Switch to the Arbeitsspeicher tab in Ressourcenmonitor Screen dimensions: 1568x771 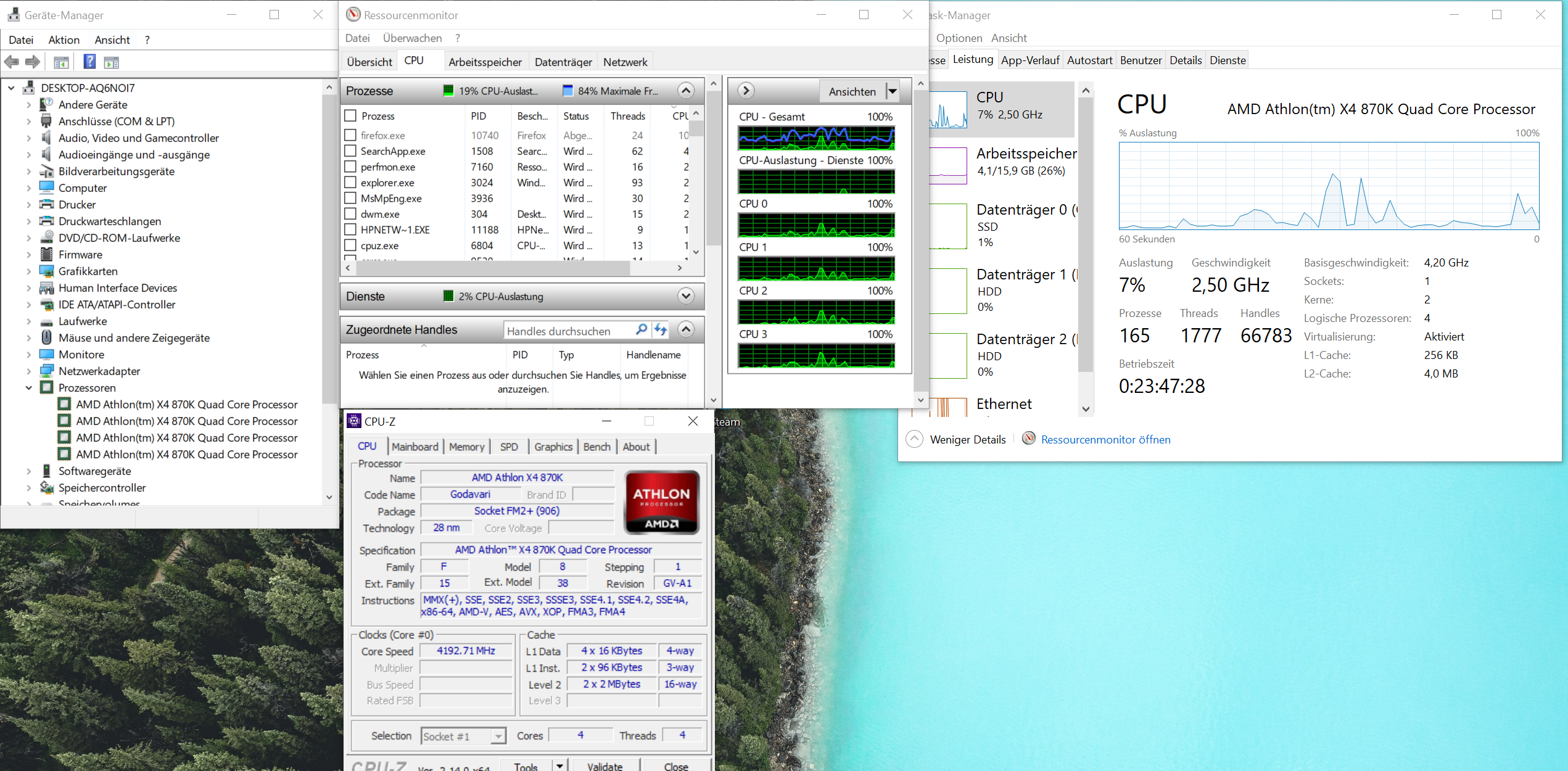click(x=485, y=62)
